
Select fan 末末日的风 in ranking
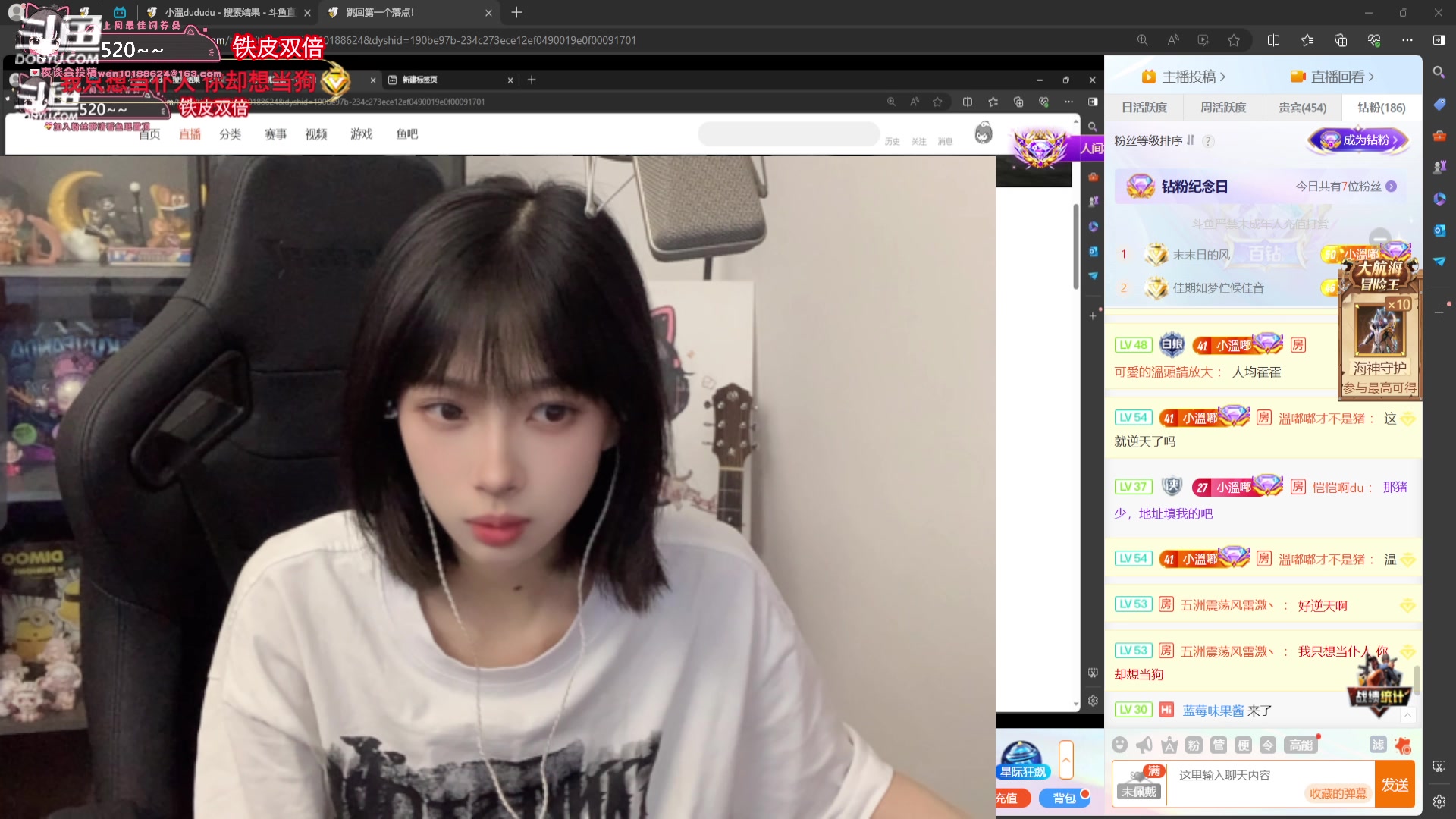tap(1201, 255)
